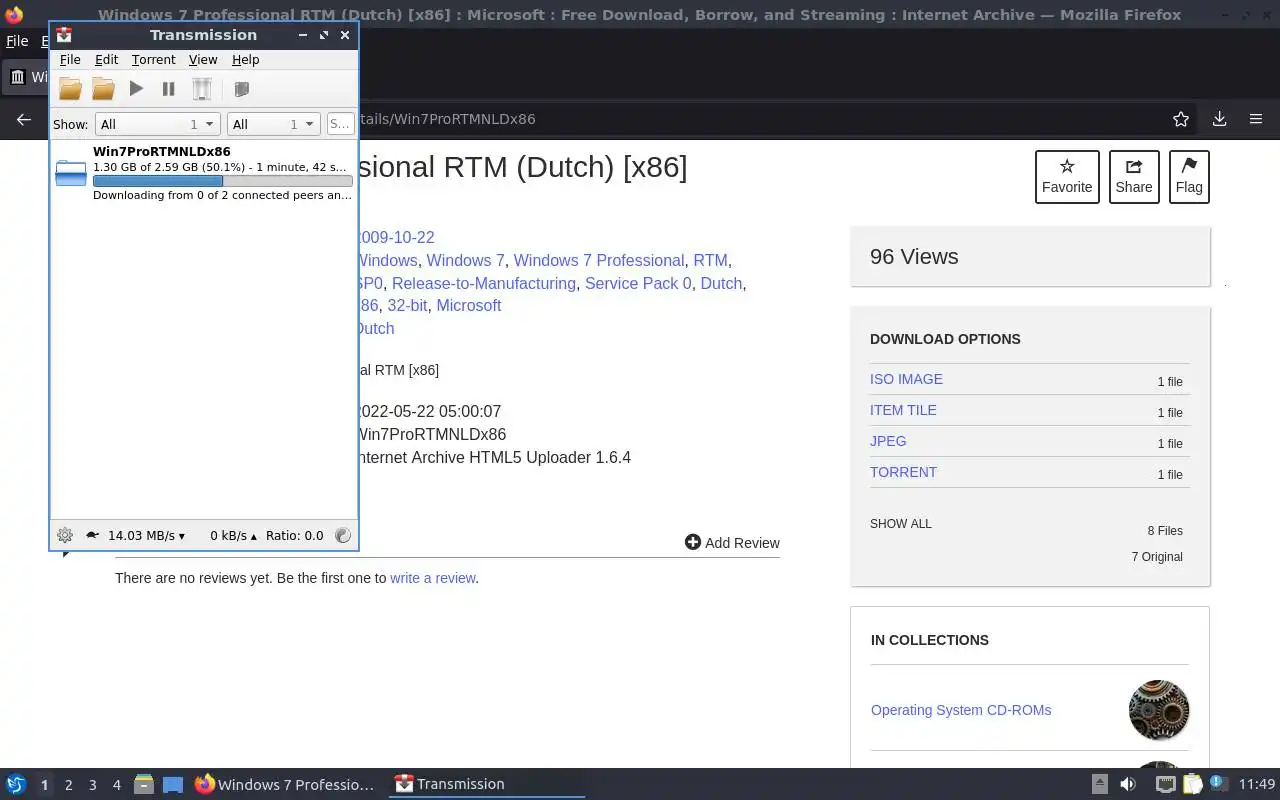The height and width of the screenshot is (800, 1280).
Task: Open JPEG download option
Action: 888,441
